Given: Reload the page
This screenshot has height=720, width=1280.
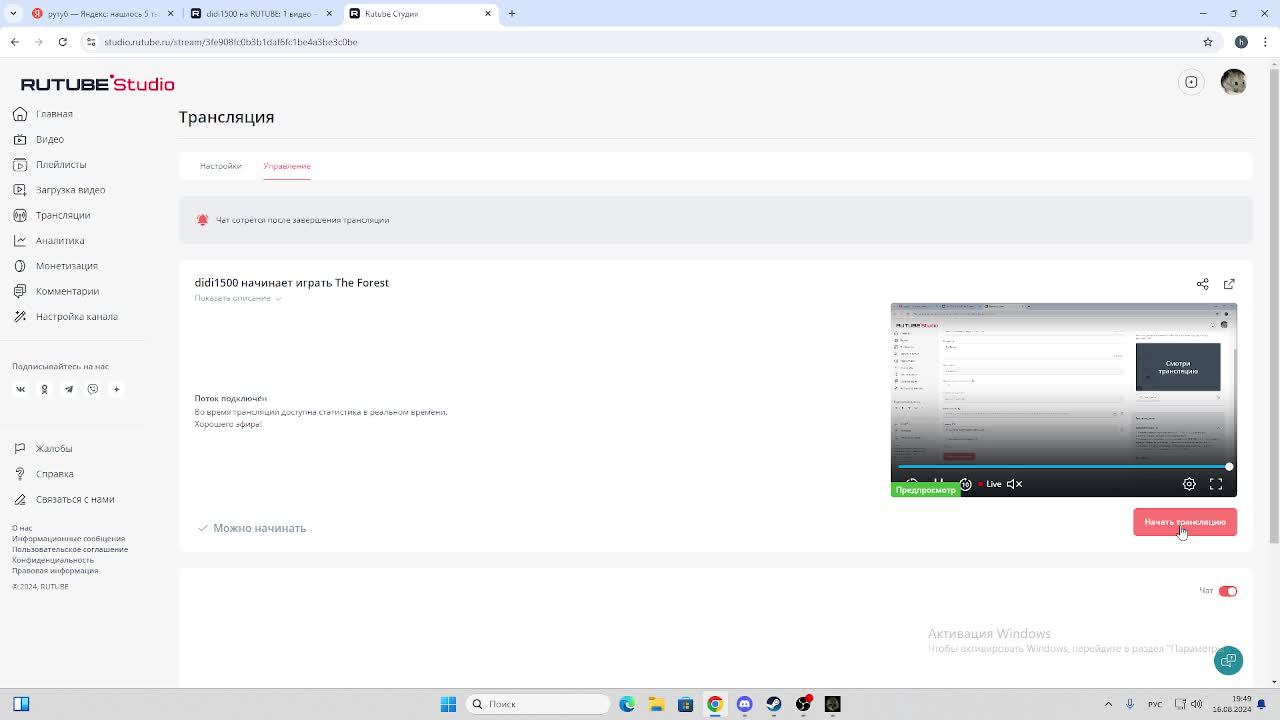Looking at the screenshot, I should click(62, 42).
